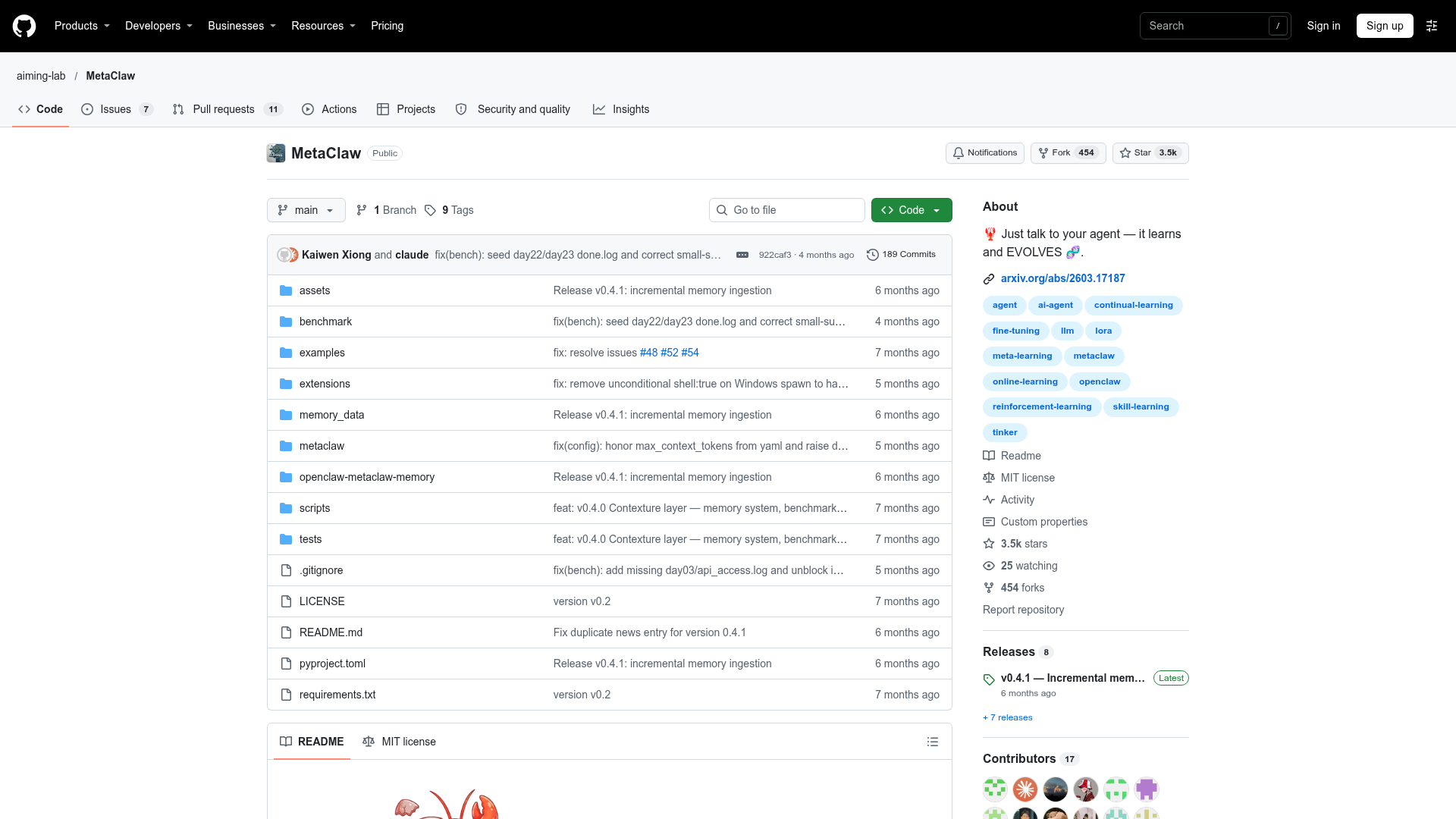
Task: Open the openclaw-metaclaw-memory folder
Action: pyautogui.click(x=367, y=477)
